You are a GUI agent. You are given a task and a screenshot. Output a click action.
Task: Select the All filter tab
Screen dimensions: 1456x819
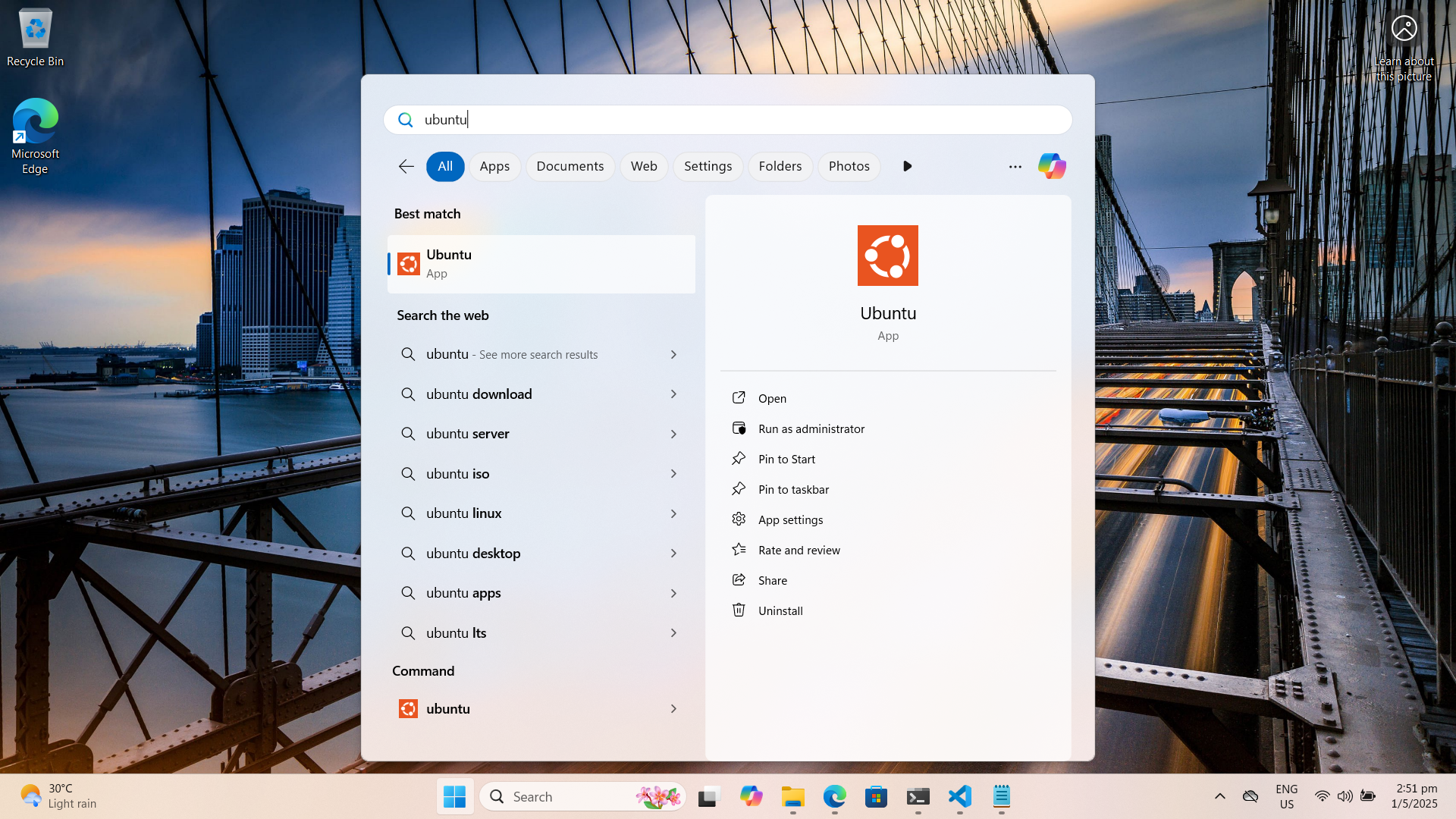[445, 166]
